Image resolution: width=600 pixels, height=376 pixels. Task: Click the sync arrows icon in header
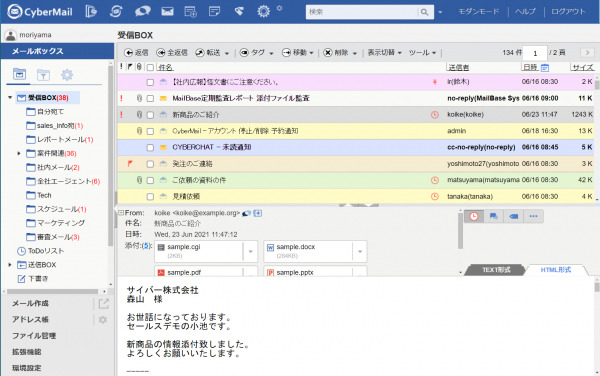click(x=116, y=11)
